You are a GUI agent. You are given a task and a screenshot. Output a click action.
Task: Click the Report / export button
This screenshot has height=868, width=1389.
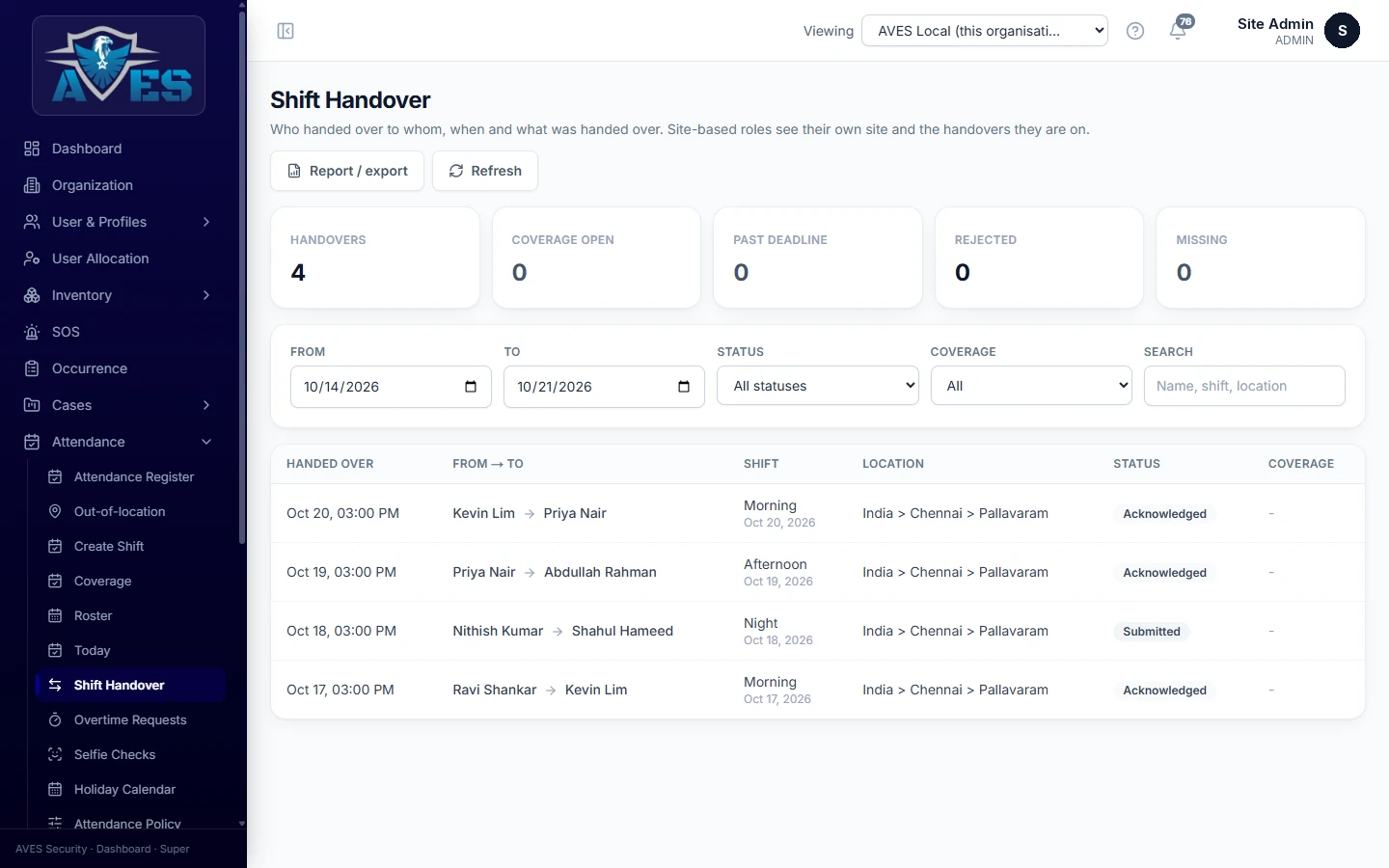tap(347, 171)
